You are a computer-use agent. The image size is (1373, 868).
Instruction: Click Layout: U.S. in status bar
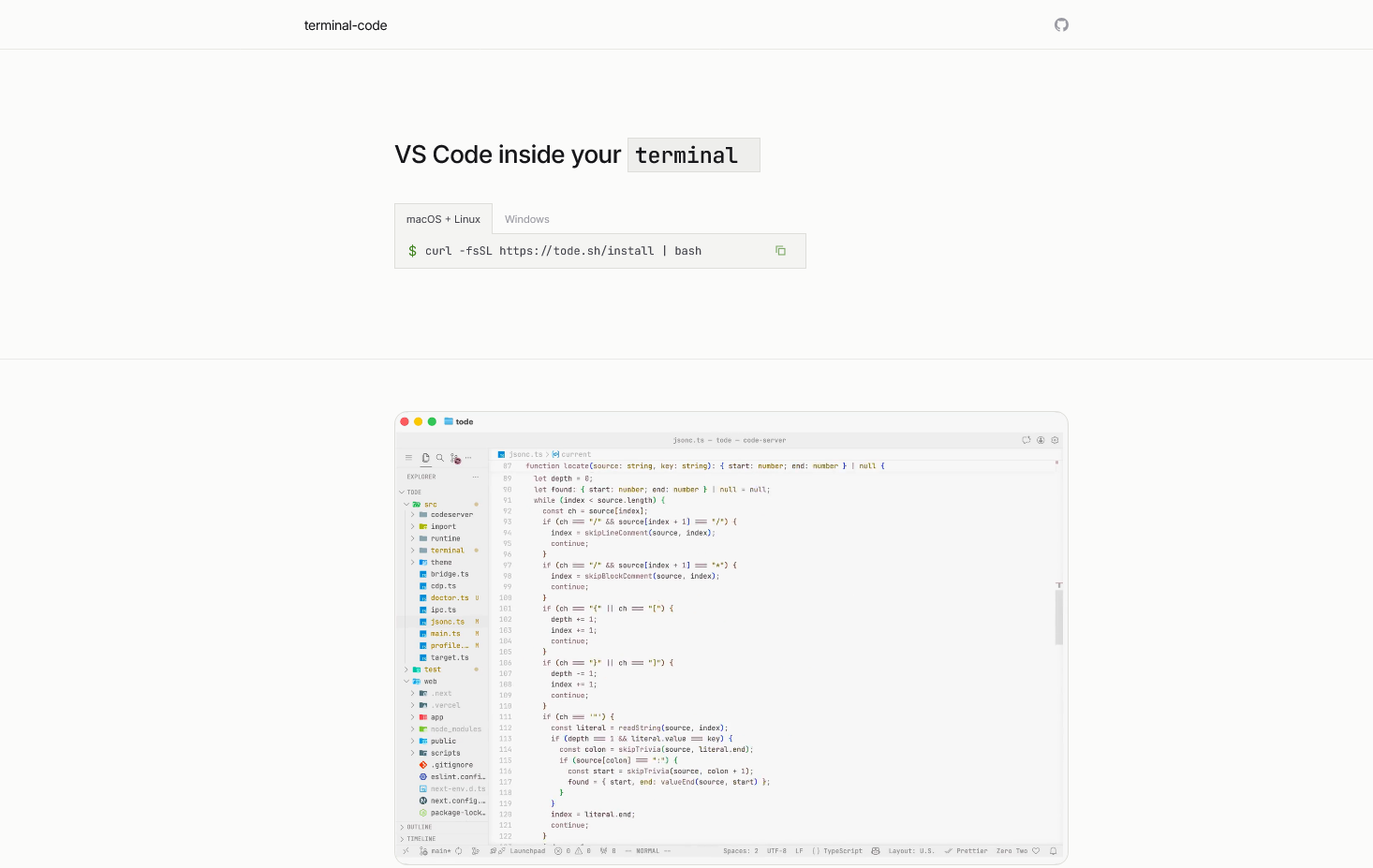click(x=911, y=851)
